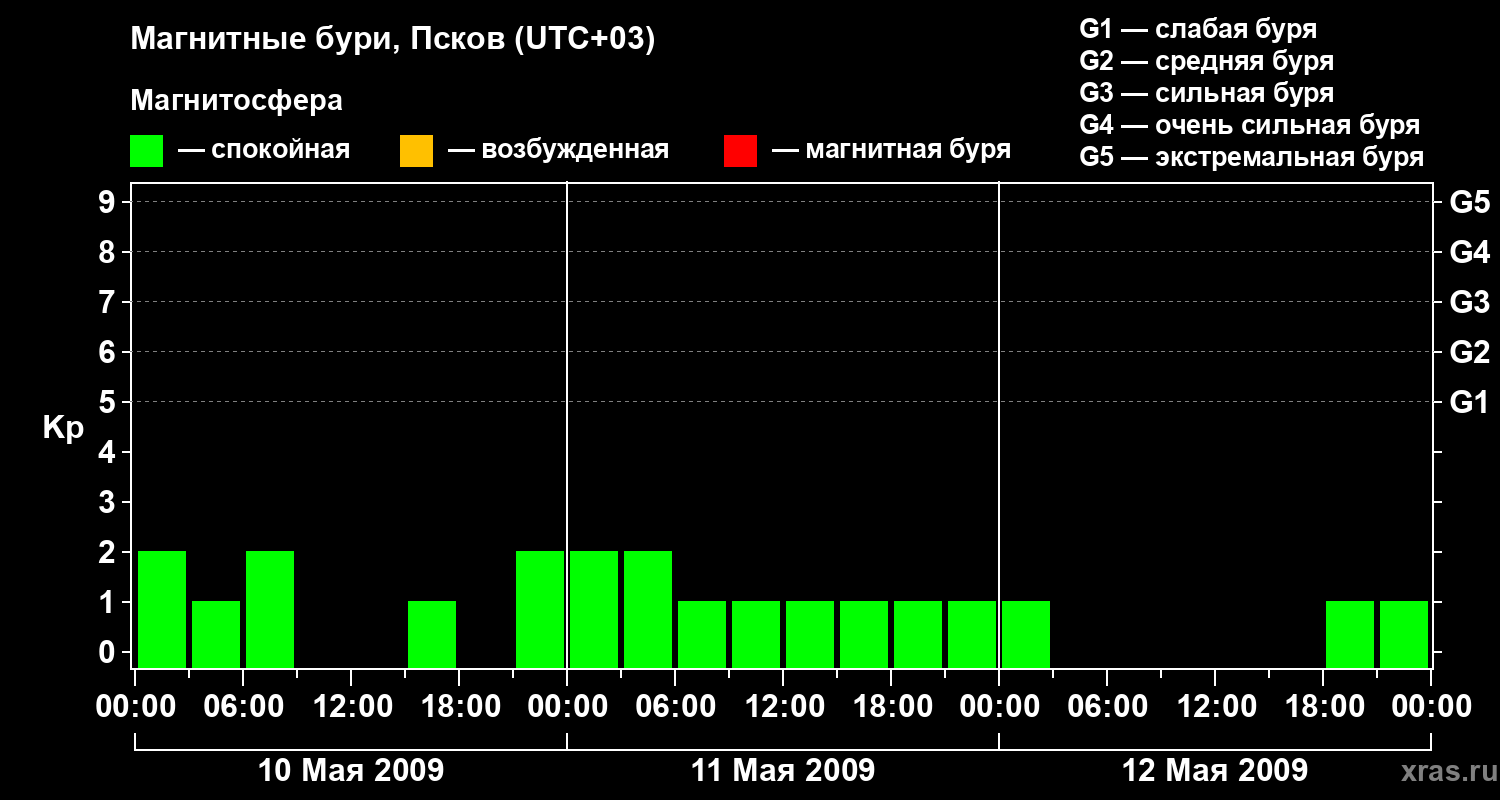This screenshot has width=1500, height=800.
Task: Click the 03:00–06:00 bar on 11 Мая
Action: point(648,609)
